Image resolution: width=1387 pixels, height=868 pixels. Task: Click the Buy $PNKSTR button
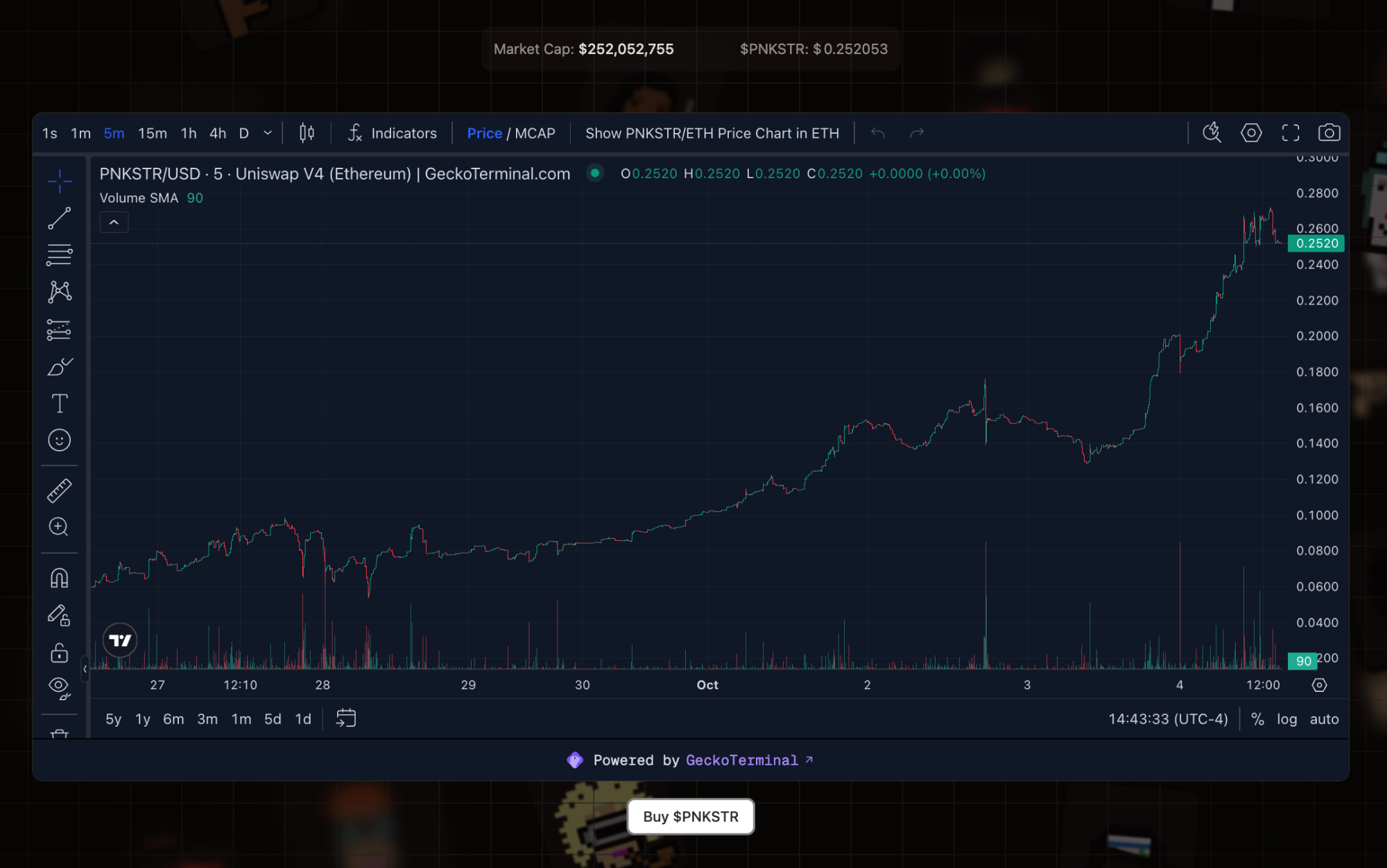point(690,817)
